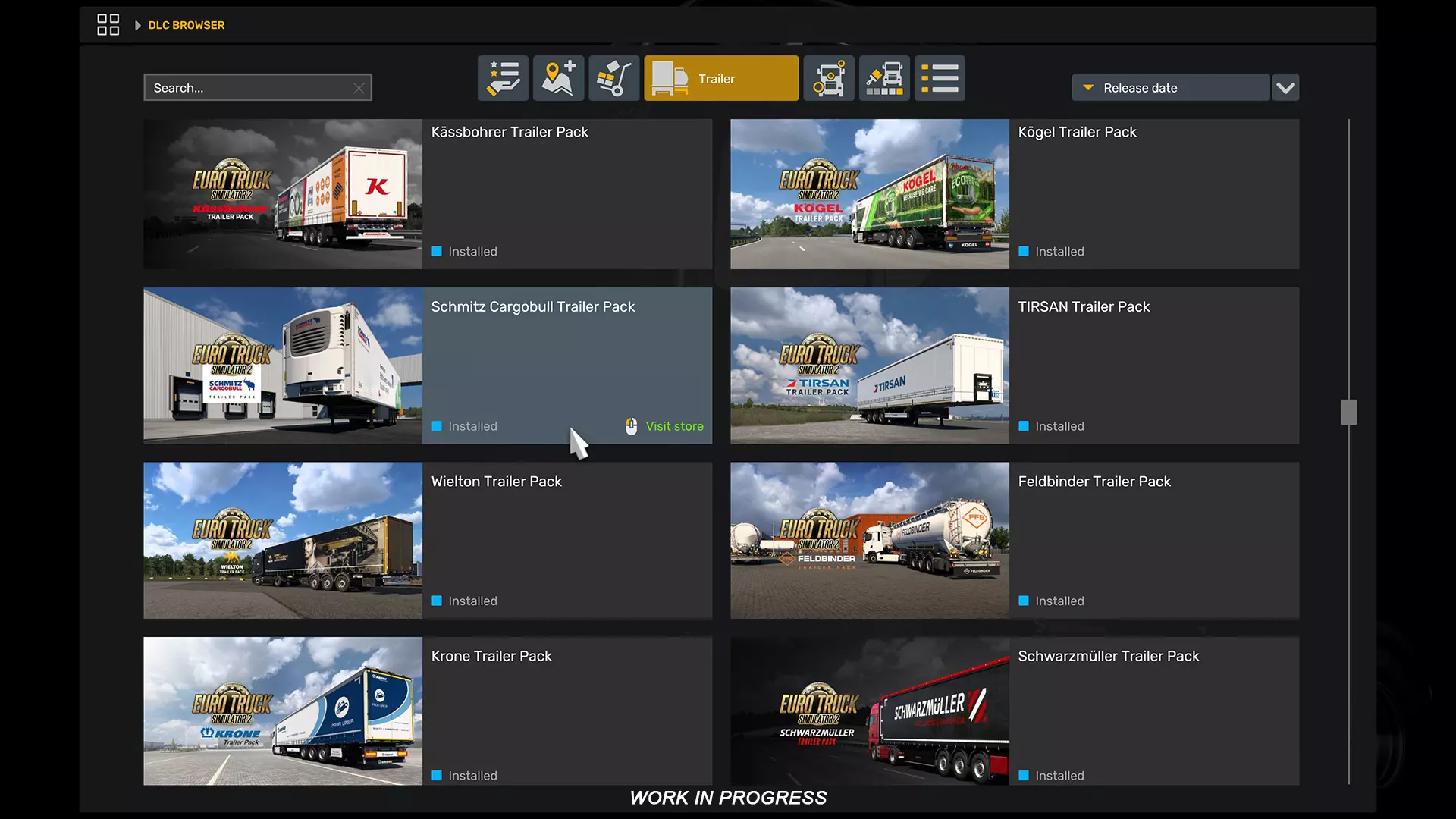Select the paint jobs category icon

884,78
